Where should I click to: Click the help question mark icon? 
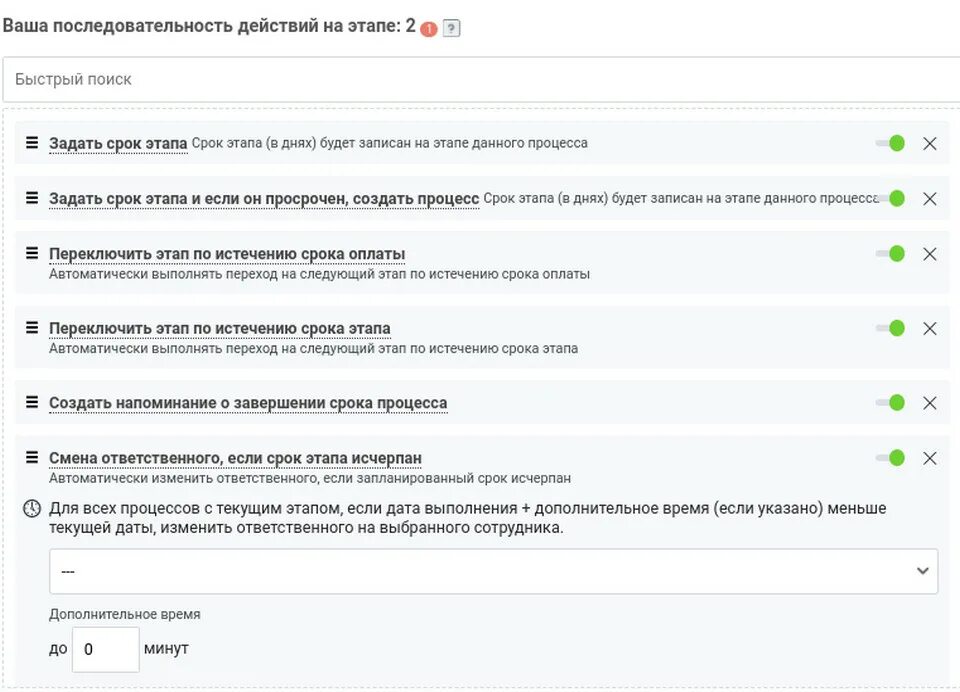[x=451, y=29]
